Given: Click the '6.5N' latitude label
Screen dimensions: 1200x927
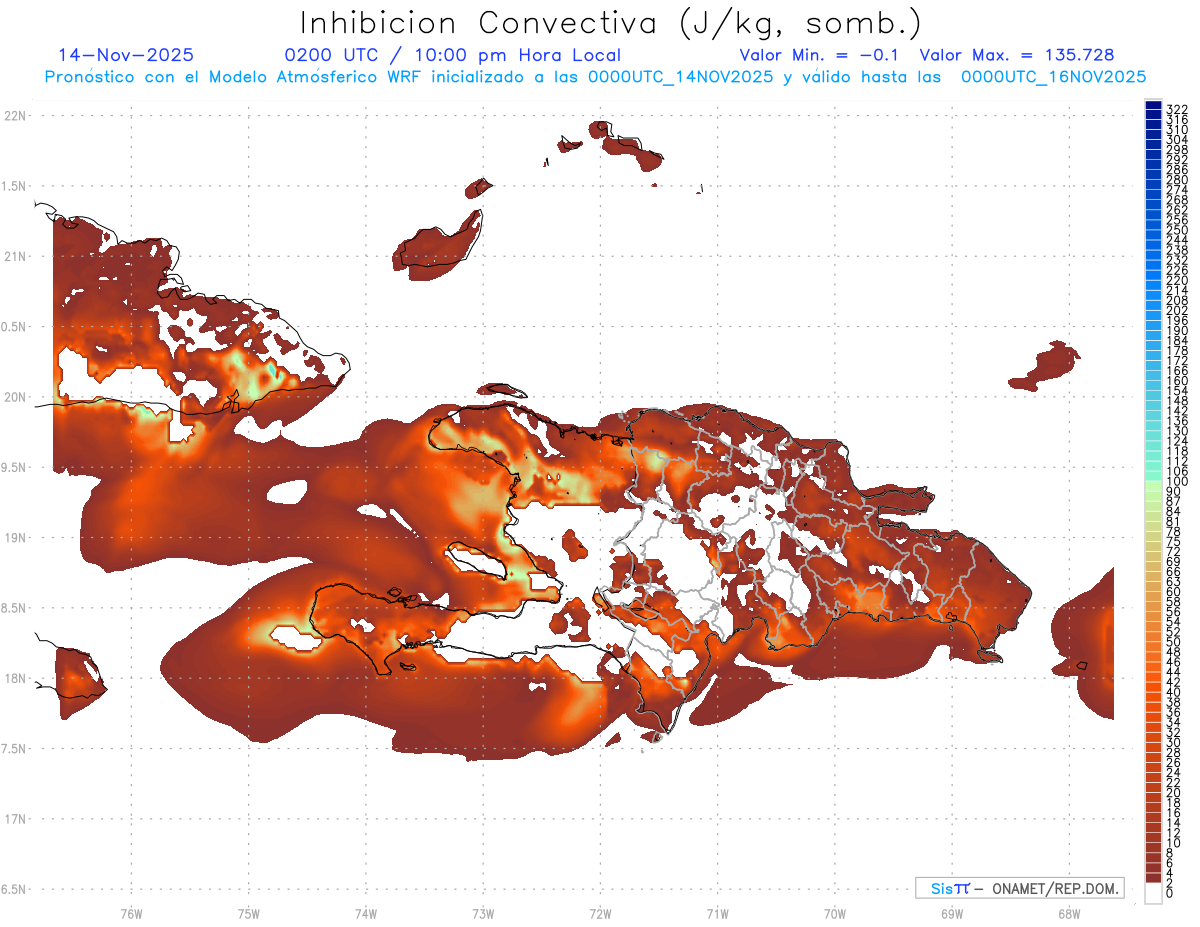Looking at the screenshot, I should point(15,889).
